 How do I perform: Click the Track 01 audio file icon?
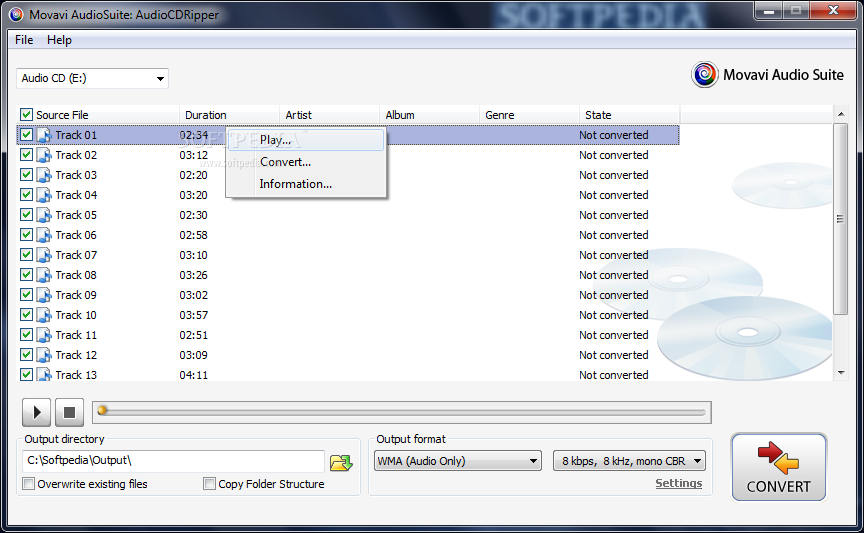(44, 135)
